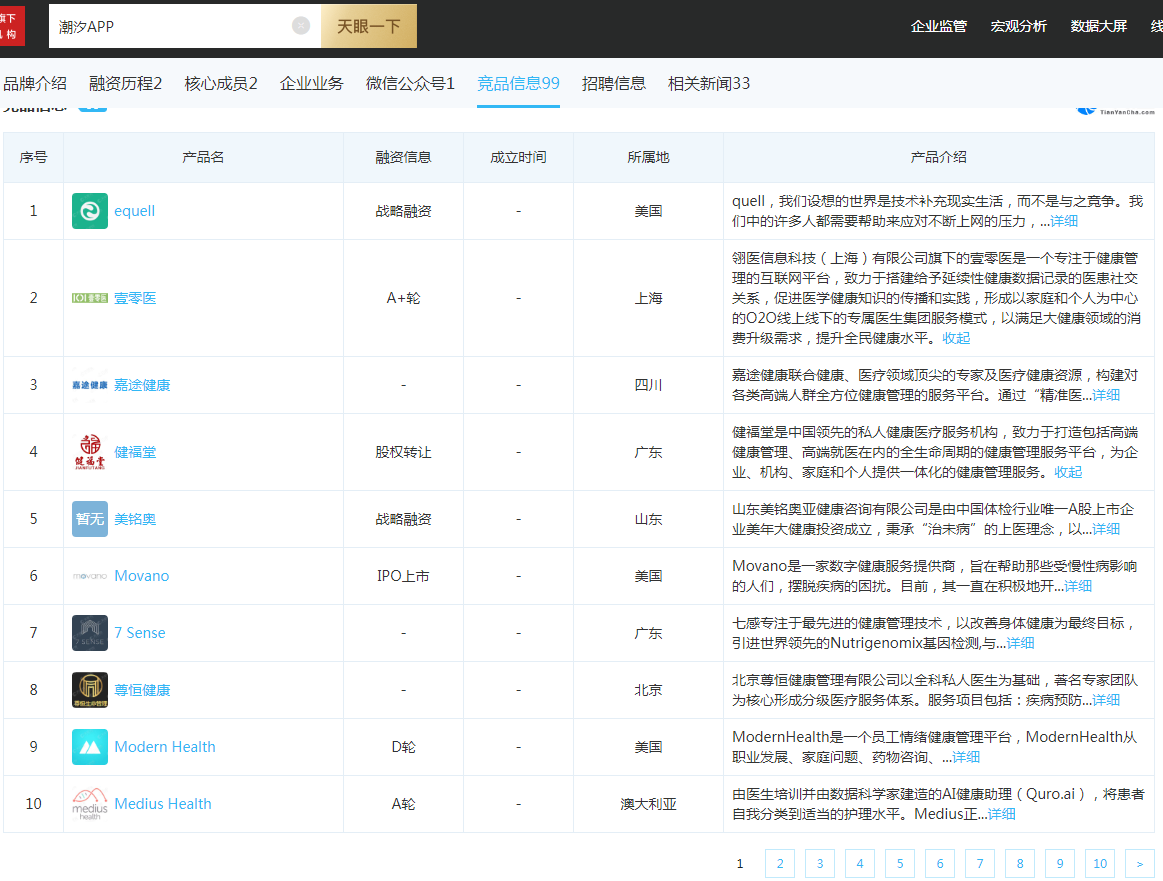Click the 澳大利亚 location cell
1163x881 pixels.
(648, 804)
